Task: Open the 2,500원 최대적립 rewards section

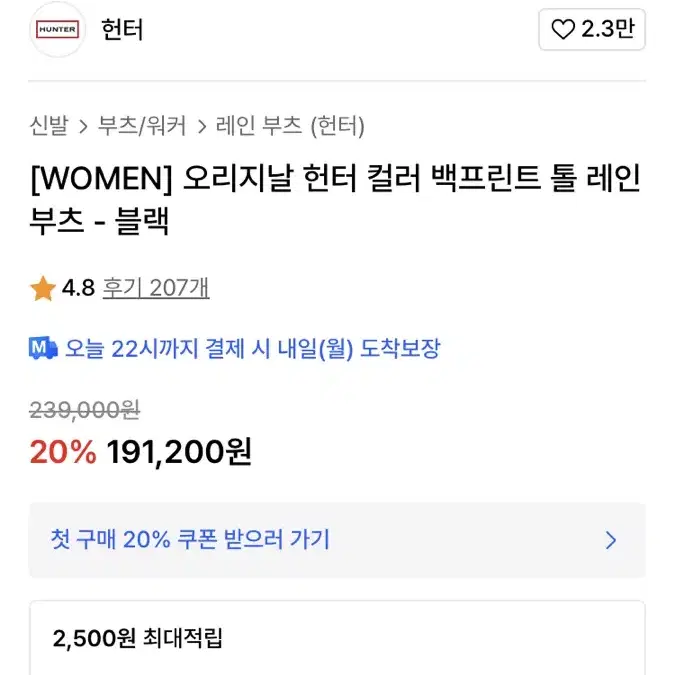Action: tap(137, 638)
